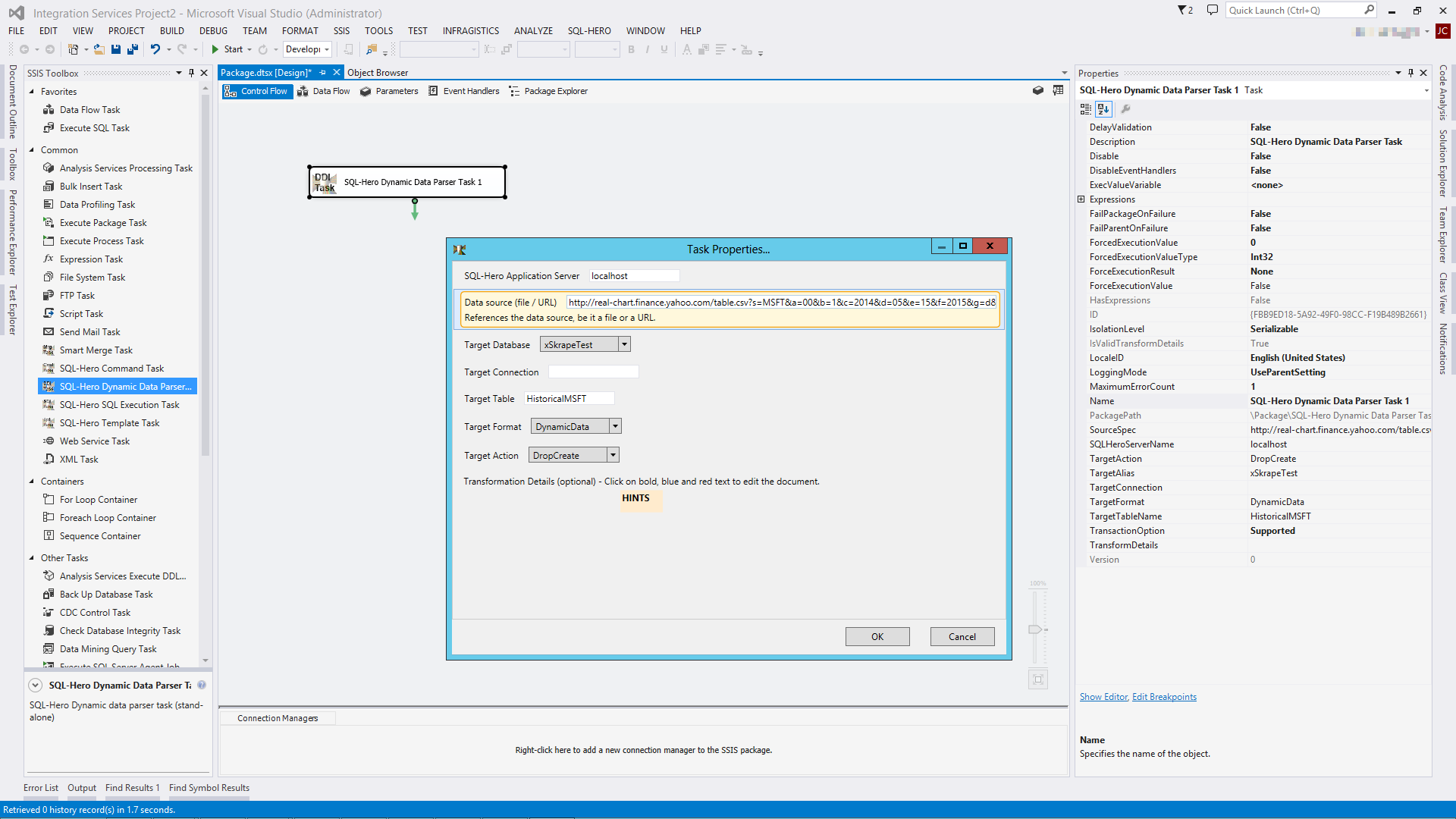1456x819 pixels.
Task: Open the Solution Explorer side tab
Action: (1443, 163)
